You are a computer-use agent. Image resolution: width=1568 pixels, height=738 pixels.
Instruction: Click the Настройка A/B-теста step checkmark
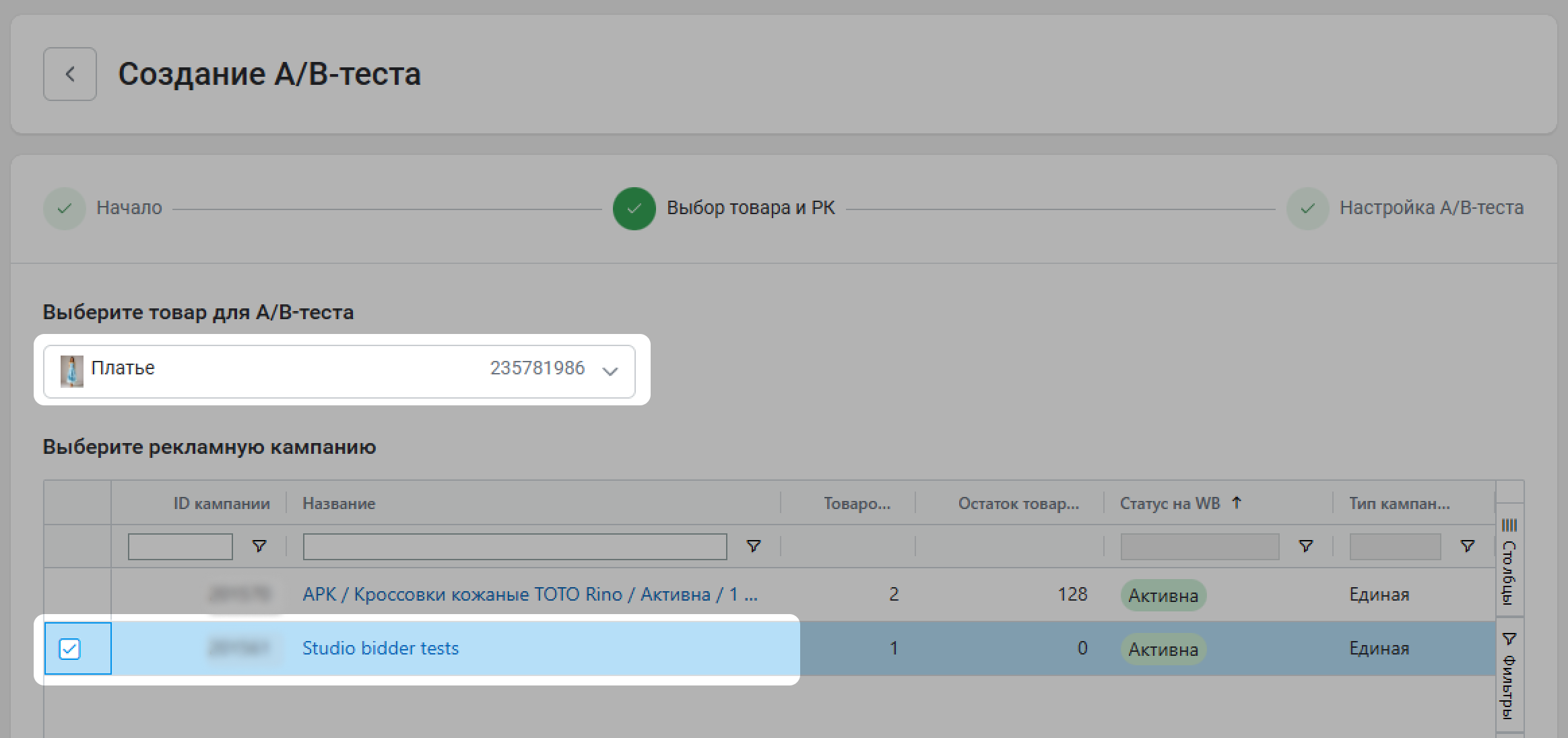tap(1307, 209)
